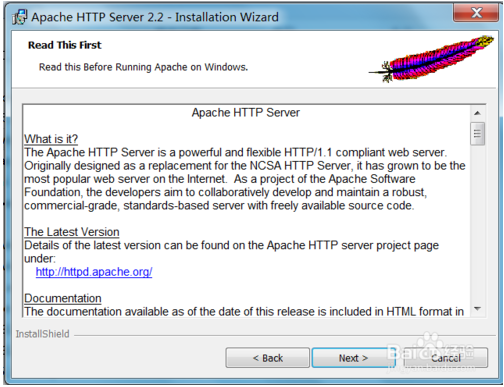
Task: Click the Apache feather logo
Action: point(431,59)
